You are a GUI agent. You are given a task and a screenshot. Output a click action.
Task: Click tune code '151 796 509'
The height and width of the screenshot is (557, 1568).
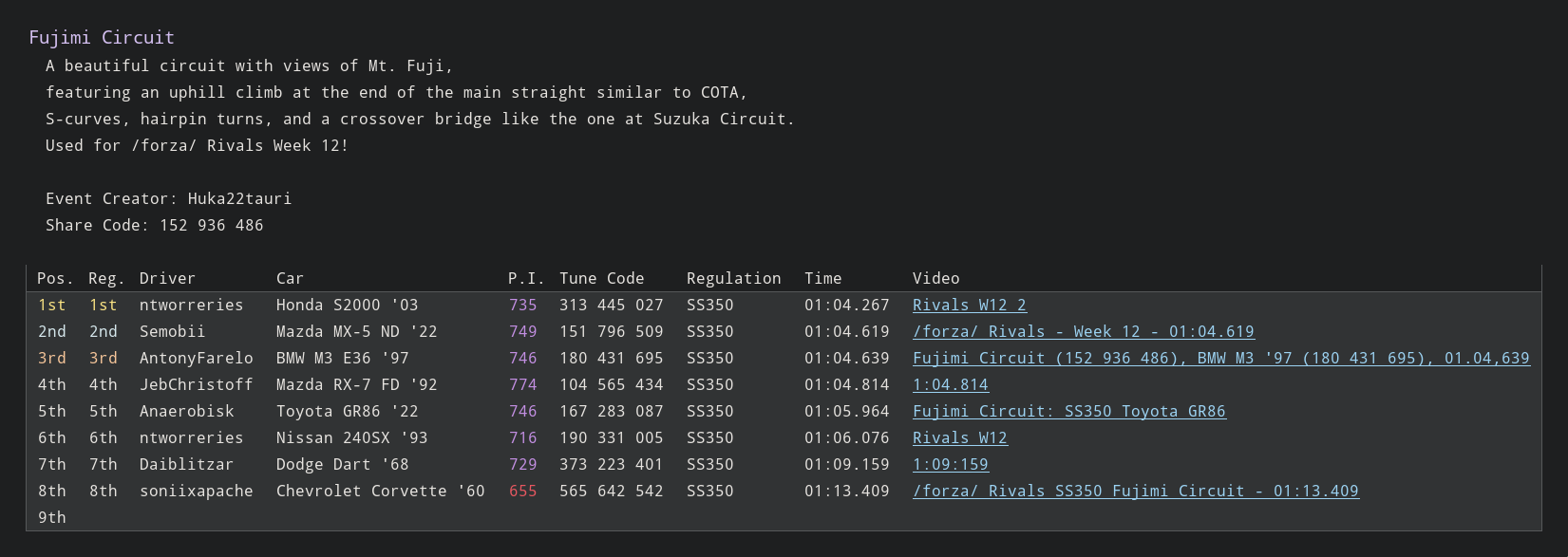click(x=612, y=331)
